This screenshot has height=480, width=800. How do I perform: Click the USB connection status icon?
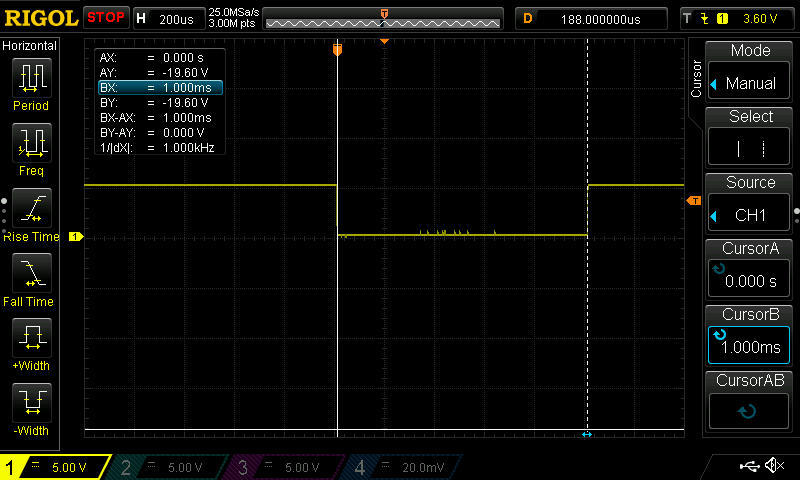tap(749, 466)
